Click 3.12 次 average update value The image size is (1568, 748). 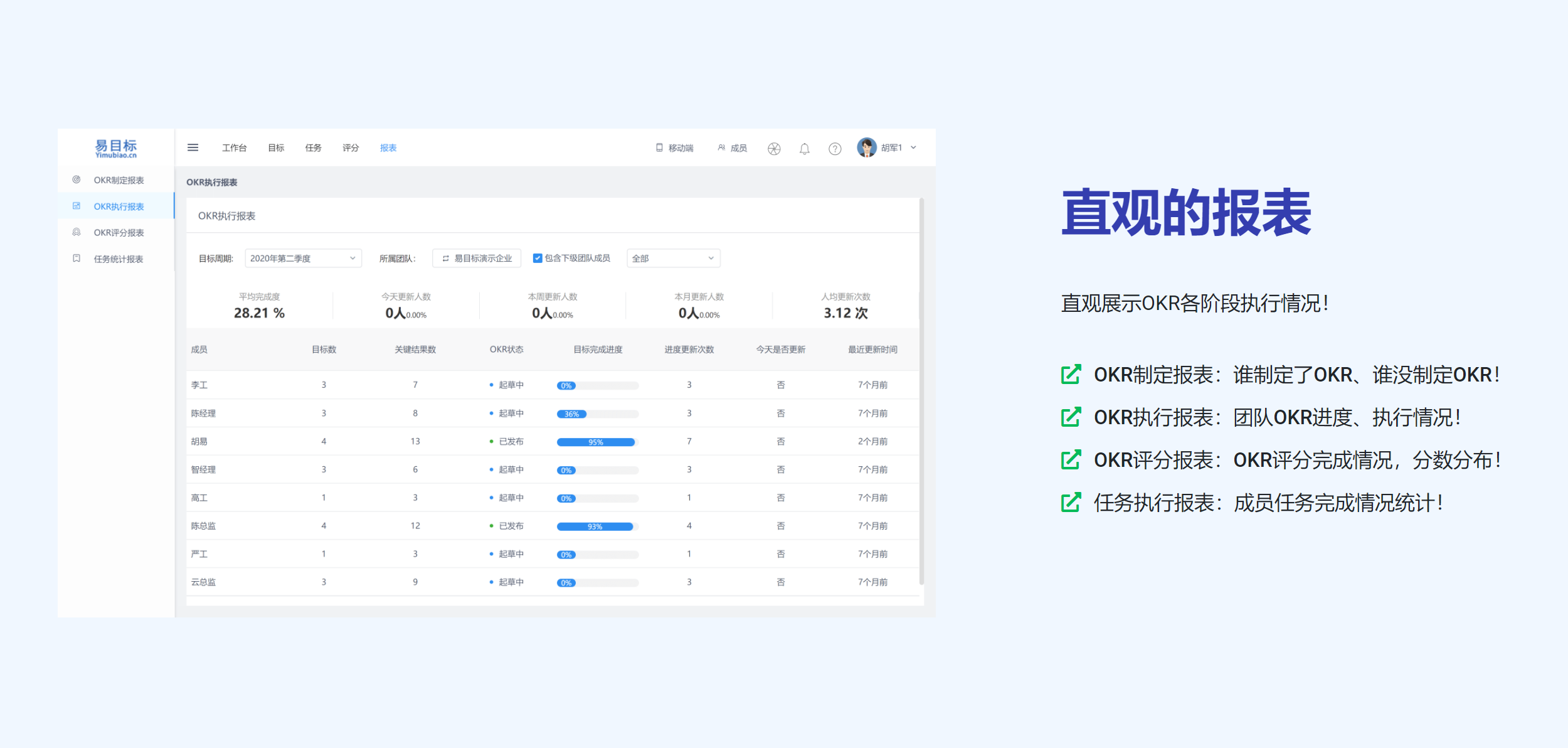point(845,313)
